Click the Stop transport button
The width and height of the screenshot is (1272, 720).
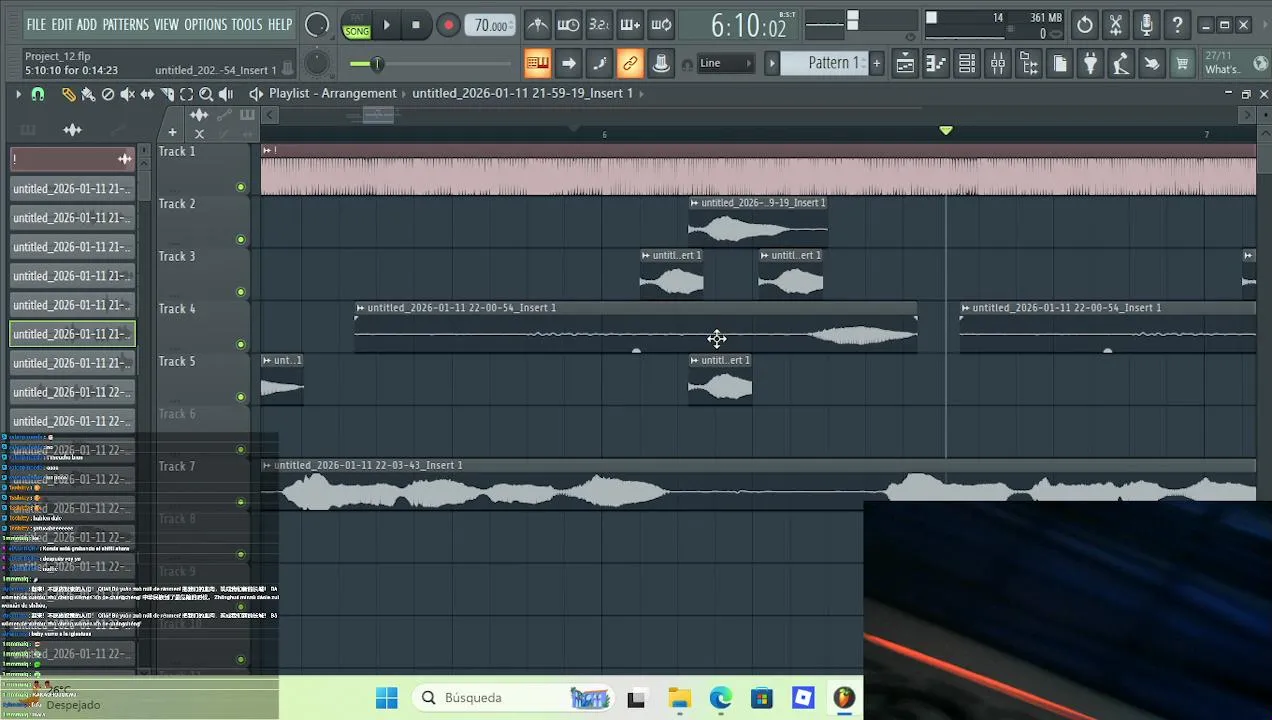tap(416, 25)
